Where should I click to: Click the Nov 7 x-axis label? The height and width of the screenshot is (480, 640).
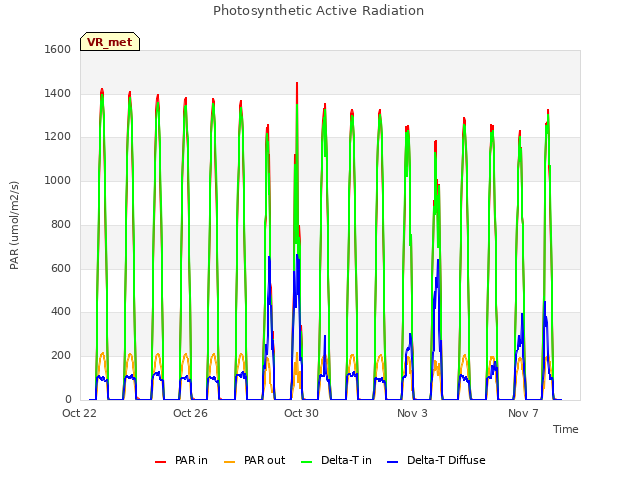tap(523, 413)
